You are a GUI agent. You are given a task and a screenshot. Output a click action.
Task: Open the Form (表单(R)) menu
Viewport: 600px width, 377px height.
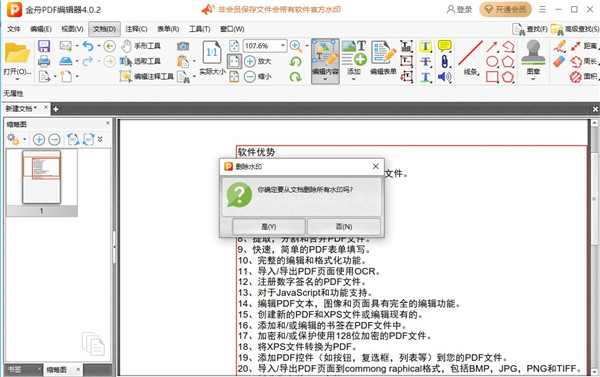(168, 29)
